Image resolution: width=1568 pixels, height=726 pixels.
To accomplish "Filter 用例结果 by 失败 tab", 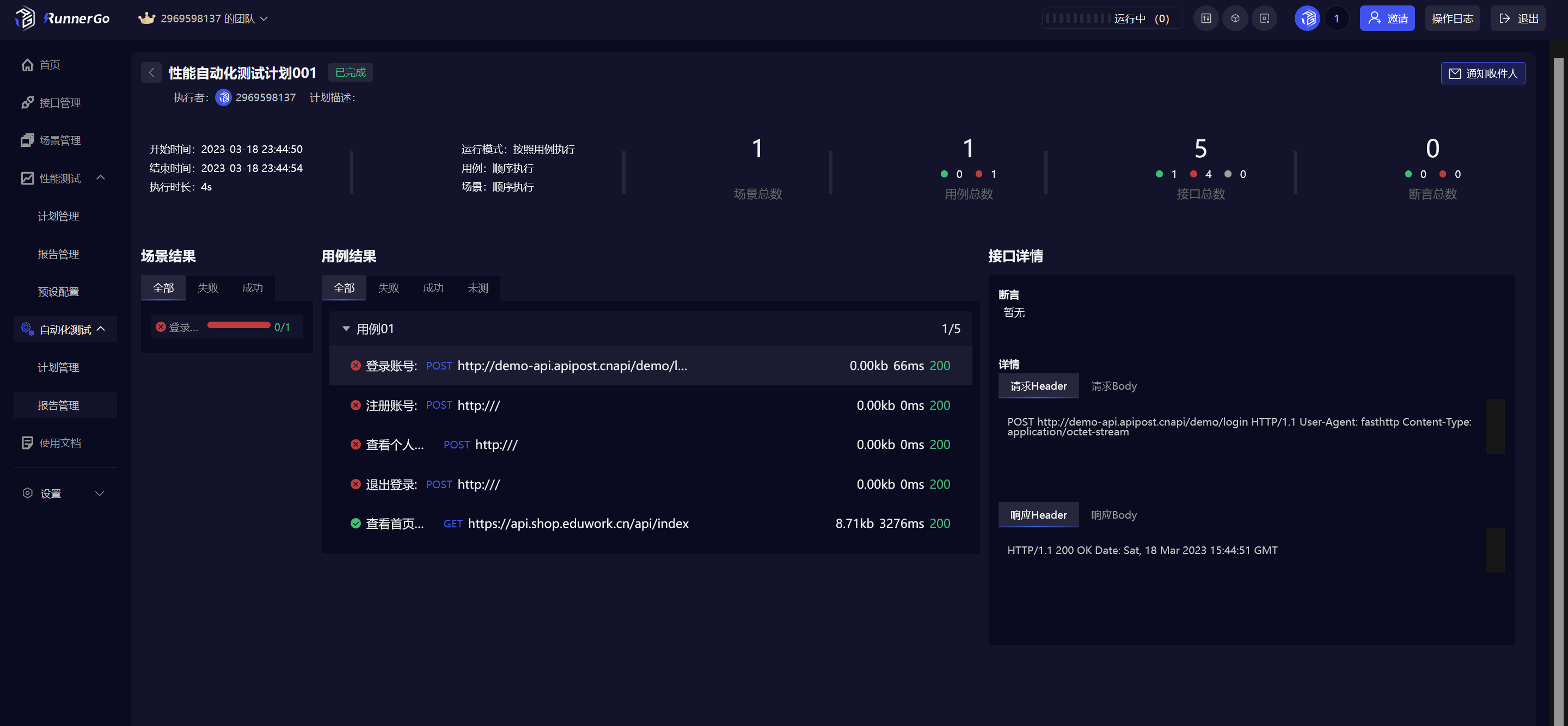I will tap(388, 288).
